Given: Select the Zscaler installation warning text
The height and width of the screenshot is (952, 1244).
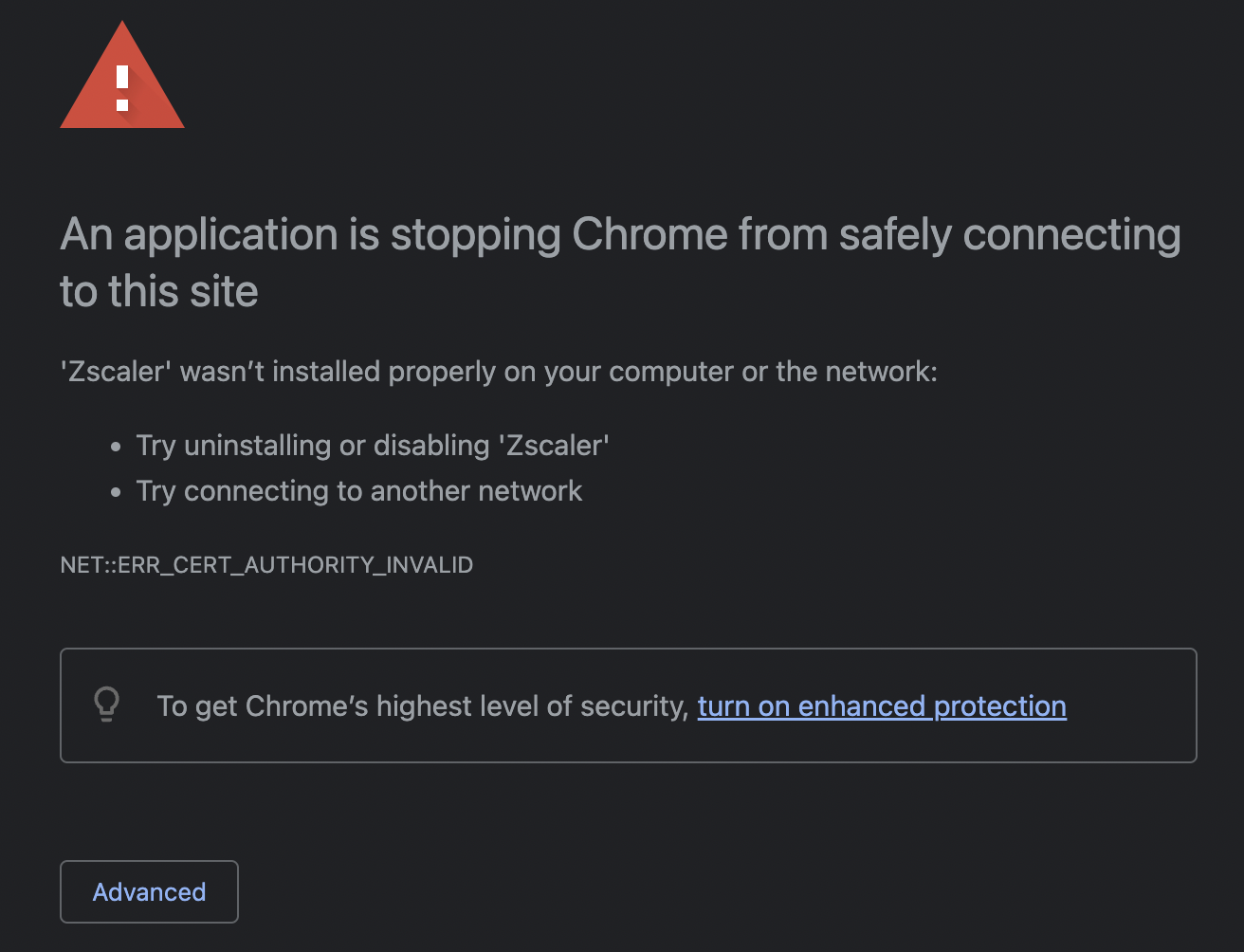Looking at the screenshot, I should 498,371.
